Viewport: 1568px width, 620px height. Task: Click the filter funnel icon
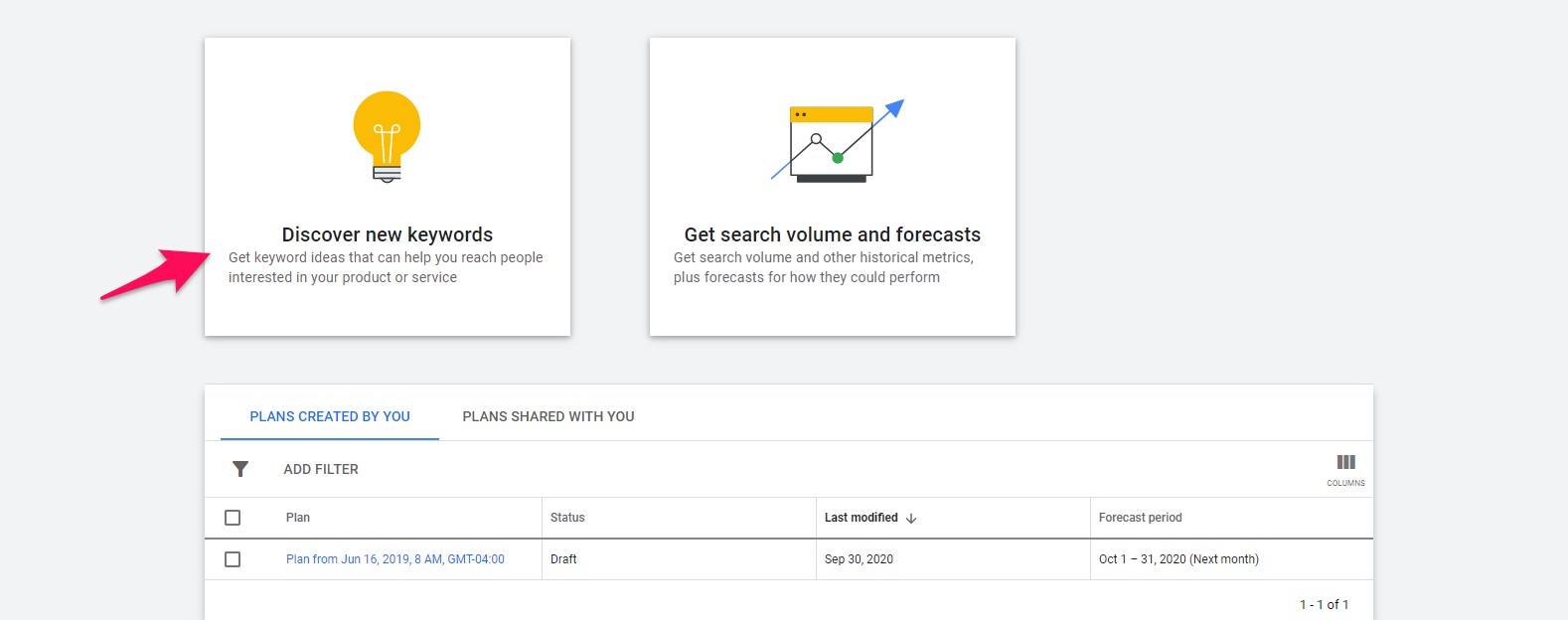point(240,469)
